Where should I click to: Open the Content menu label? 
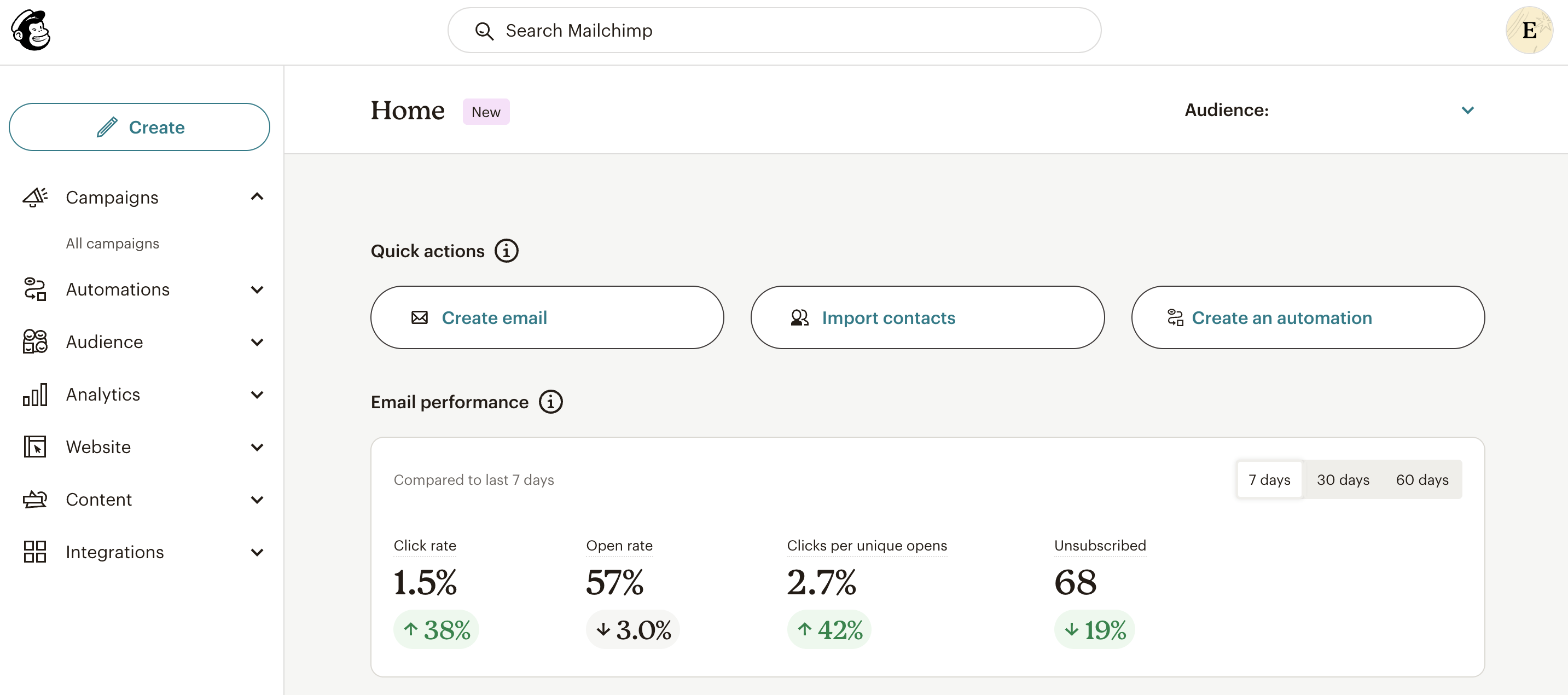coord(98,500)
